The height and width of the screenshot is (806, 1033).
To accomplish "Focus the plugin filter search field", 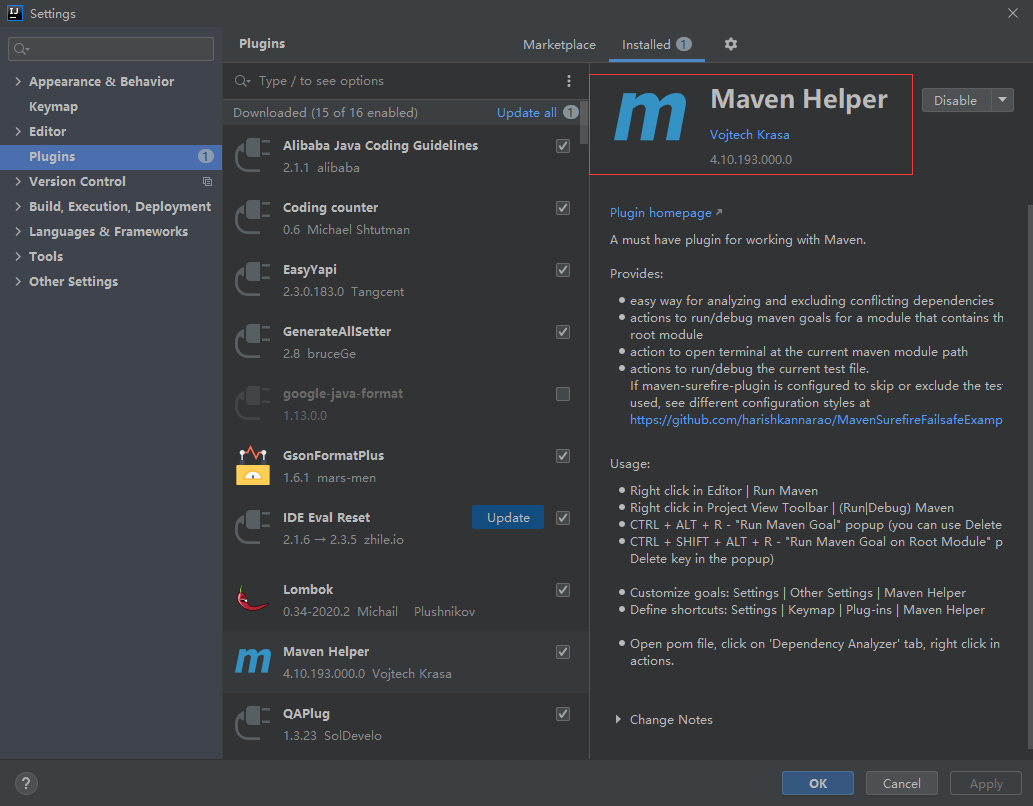I will 395,81.
